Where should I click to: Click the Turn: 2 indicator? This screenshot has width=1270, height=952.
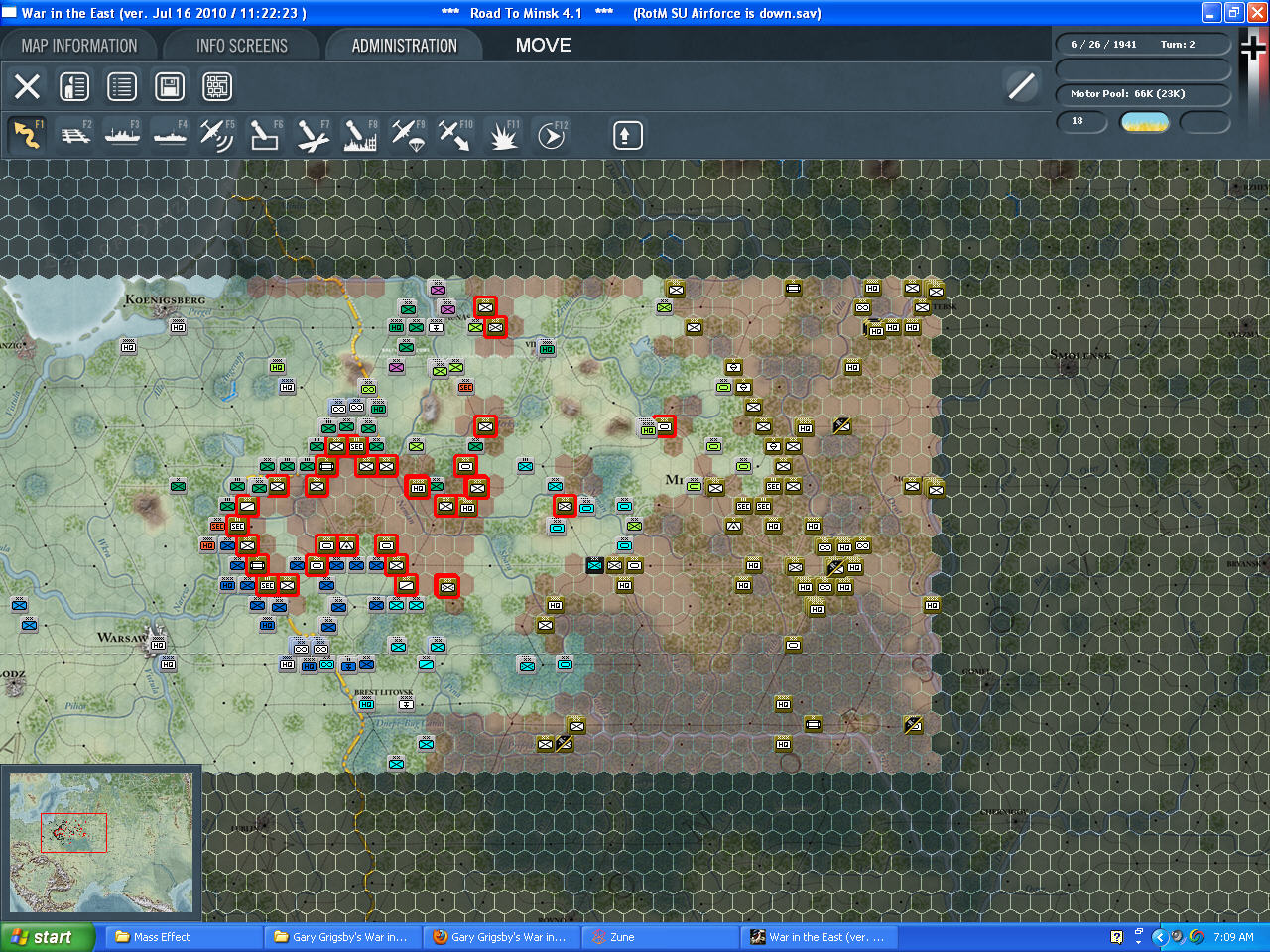[1178, 44]
